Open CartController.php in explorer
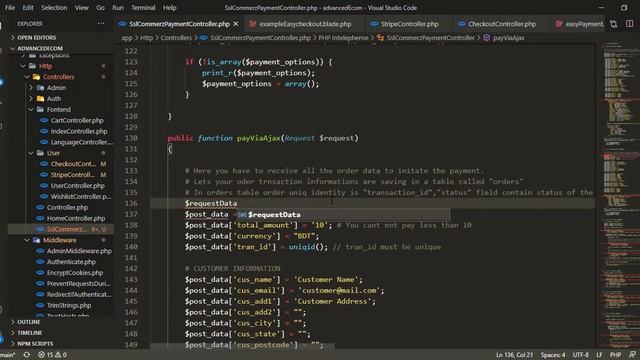Viewport: 640px width, 360px height. click(77, 120)
